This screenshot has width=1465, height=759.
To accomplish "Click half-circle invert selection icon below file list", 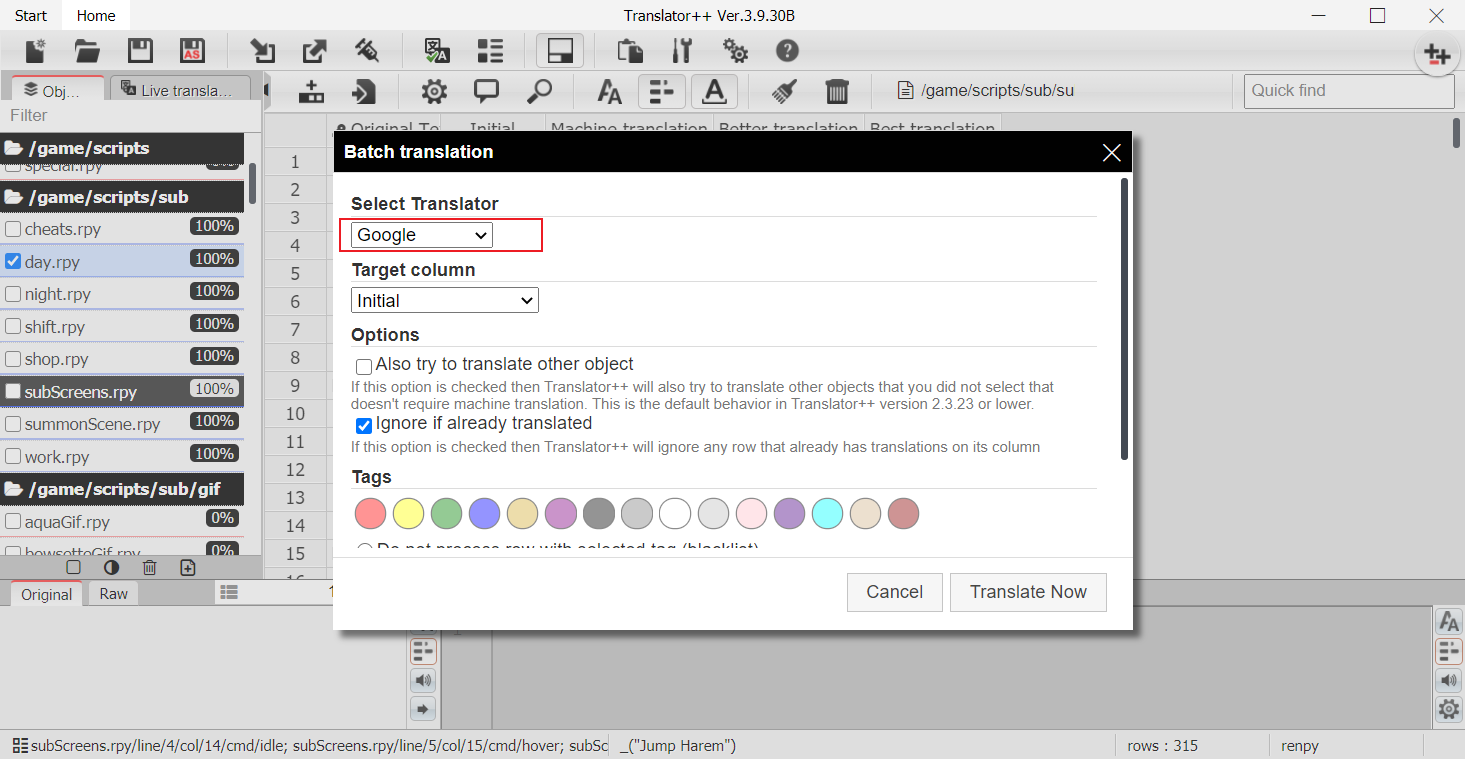I will [x=111, y=567].
